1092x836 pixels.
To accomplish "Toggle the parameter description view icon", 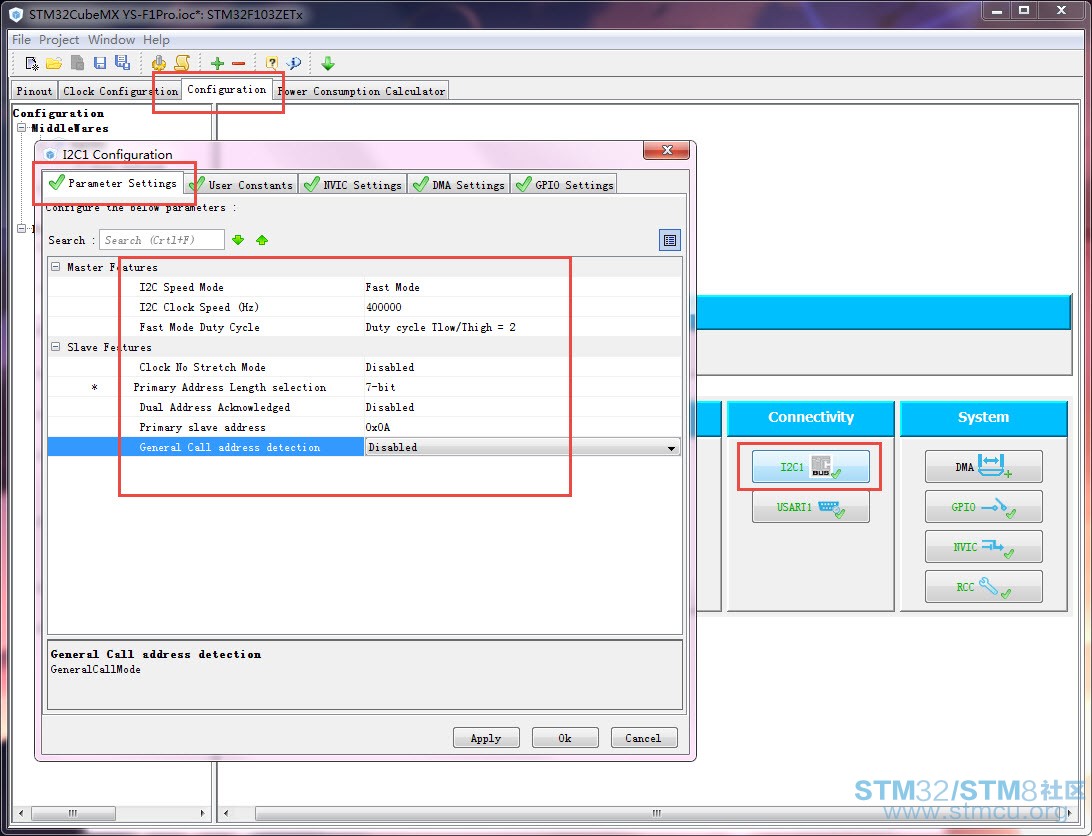I will coord(669,240).
